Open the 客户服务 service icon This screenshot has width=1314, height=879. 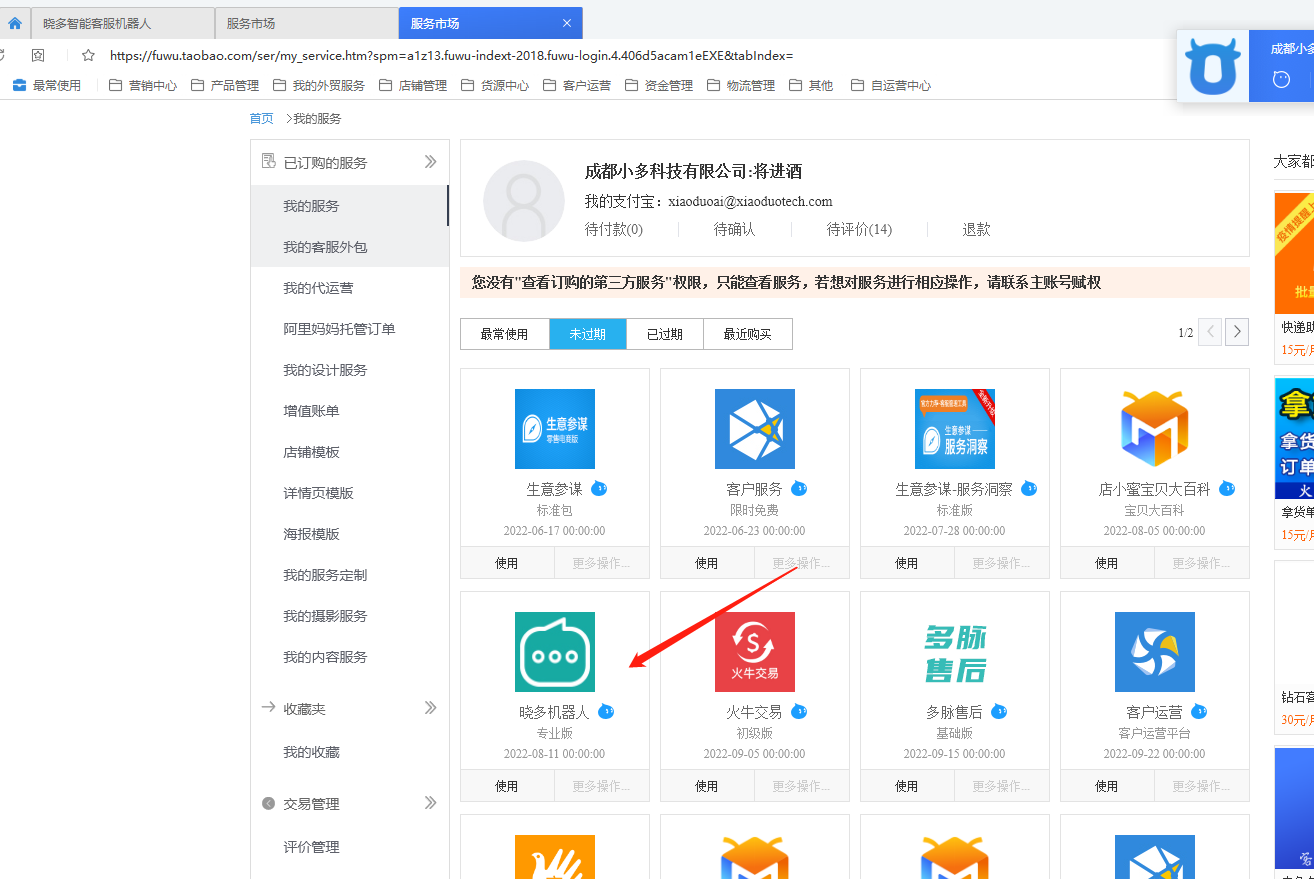click(755, 429)
